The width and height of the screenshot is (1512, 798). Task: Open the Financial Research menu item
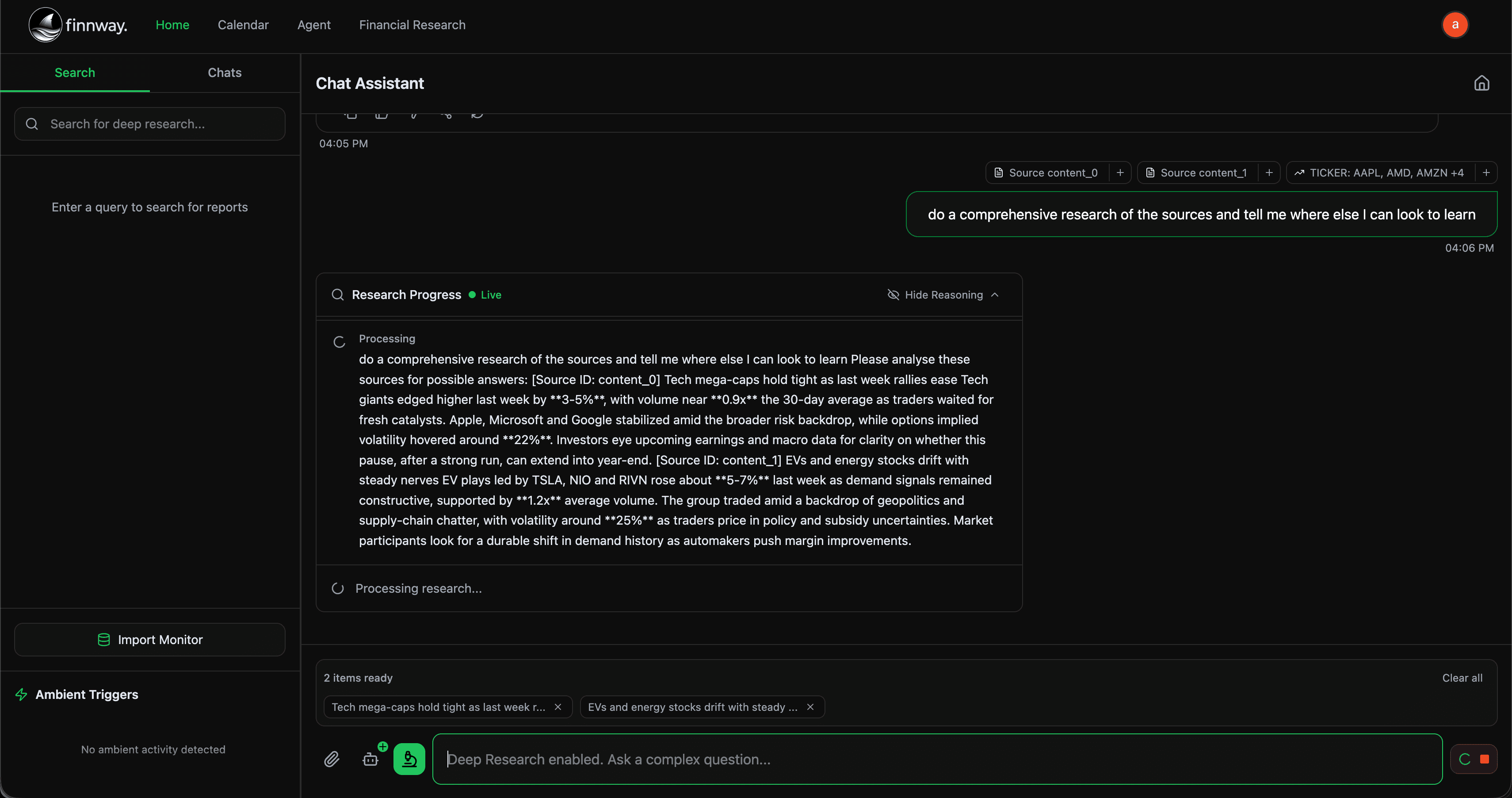412,25
